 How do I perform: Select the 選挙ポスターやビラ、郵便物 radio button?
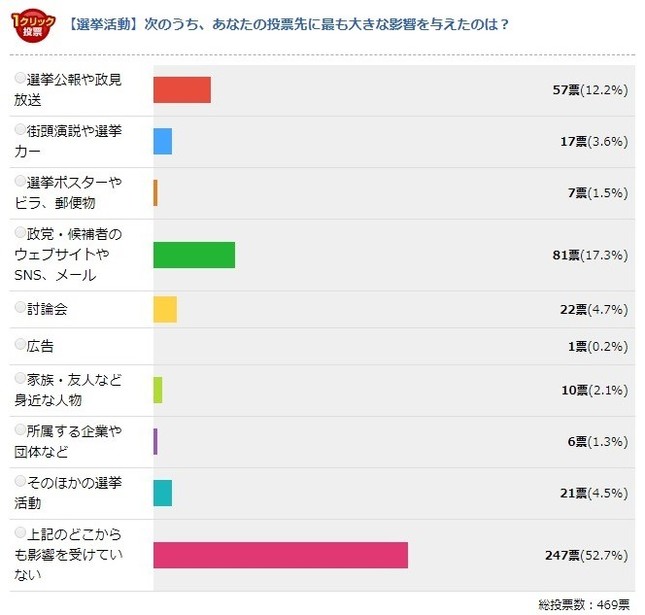tap(20, 181)
